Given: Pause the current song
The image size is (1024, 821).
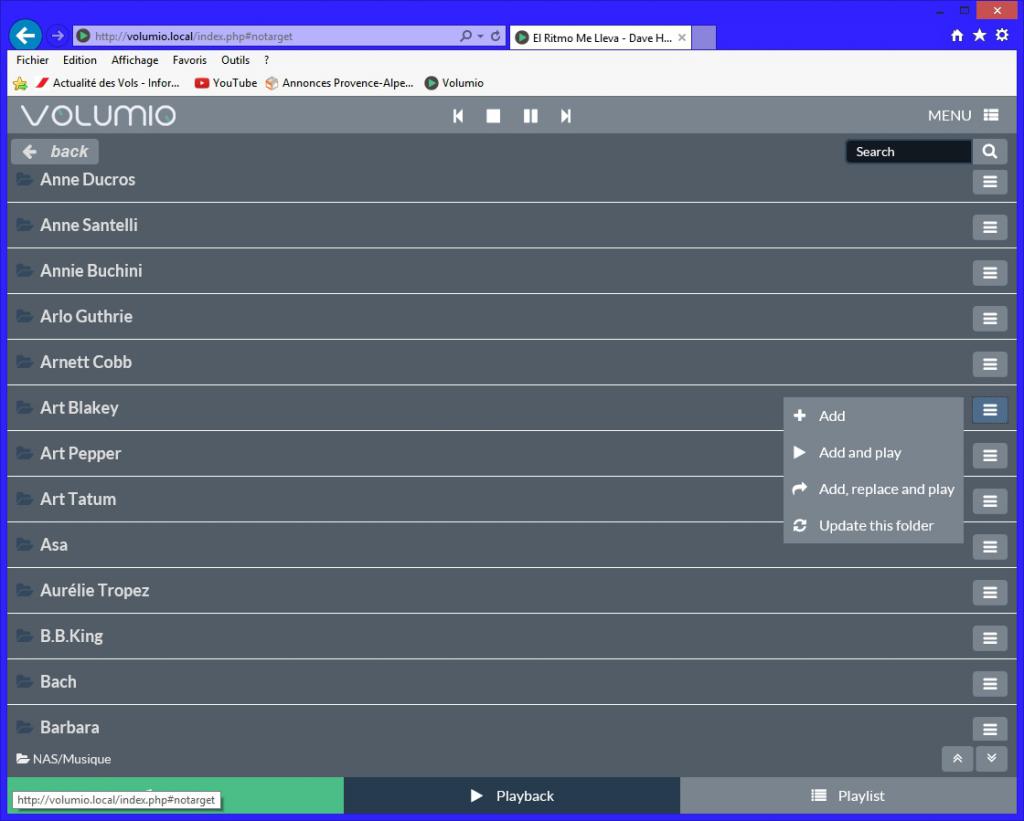Looking at the screenshot, I should (530, 116).
